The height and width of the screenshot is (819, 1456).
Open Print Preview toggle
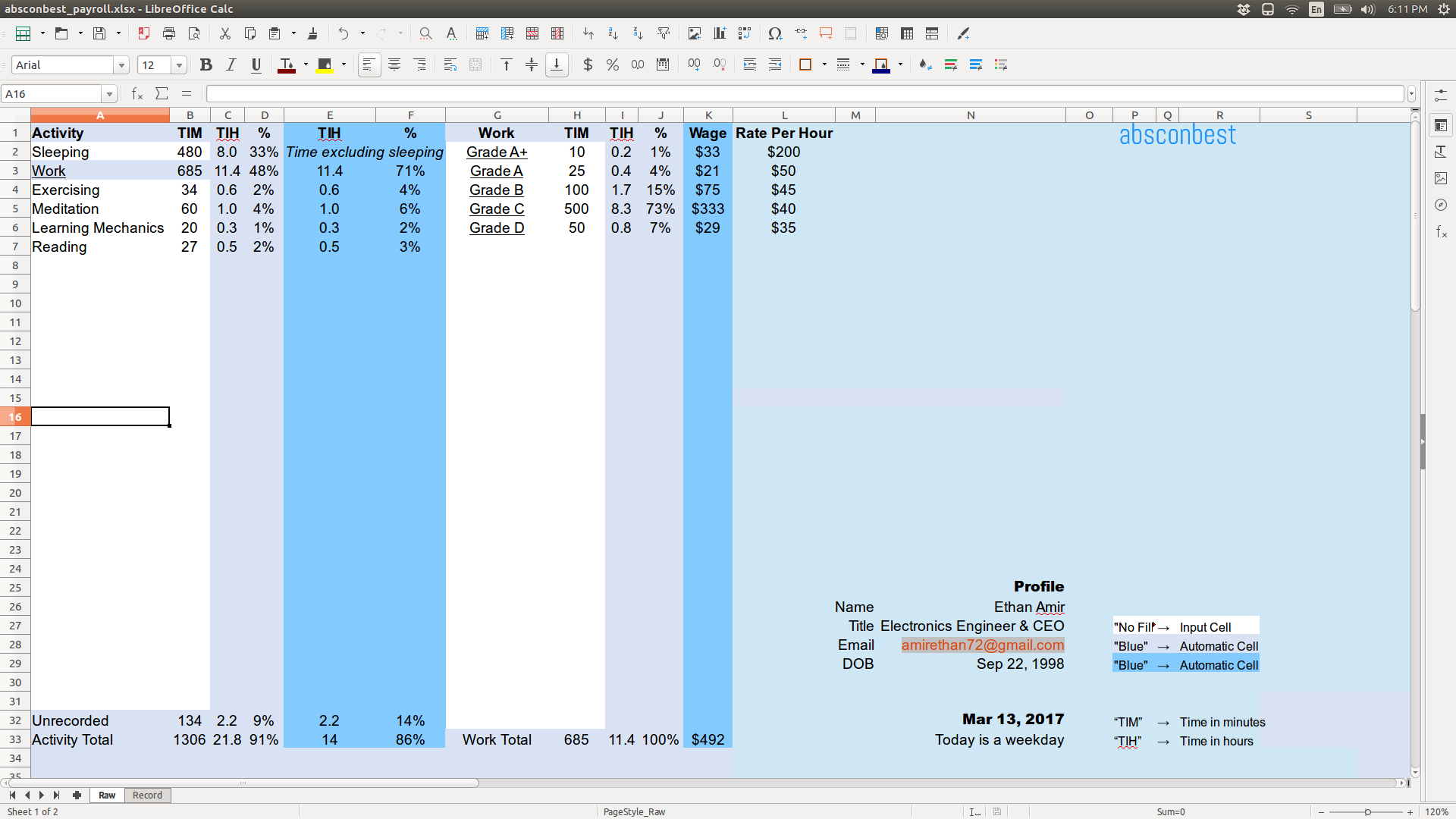pyautogui.click(x=194, y=33)
